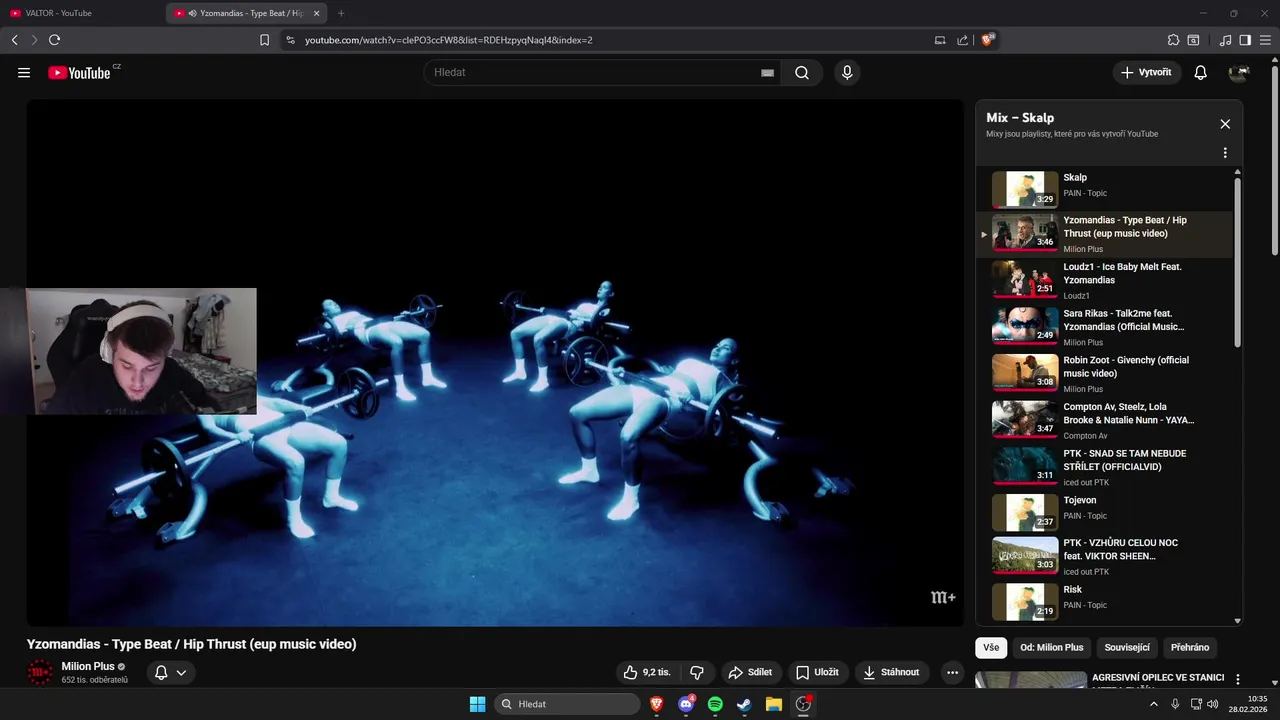Open the on-screen keyboard icon in search
This screenshot has width=1280, height=720.
point(767,73)
